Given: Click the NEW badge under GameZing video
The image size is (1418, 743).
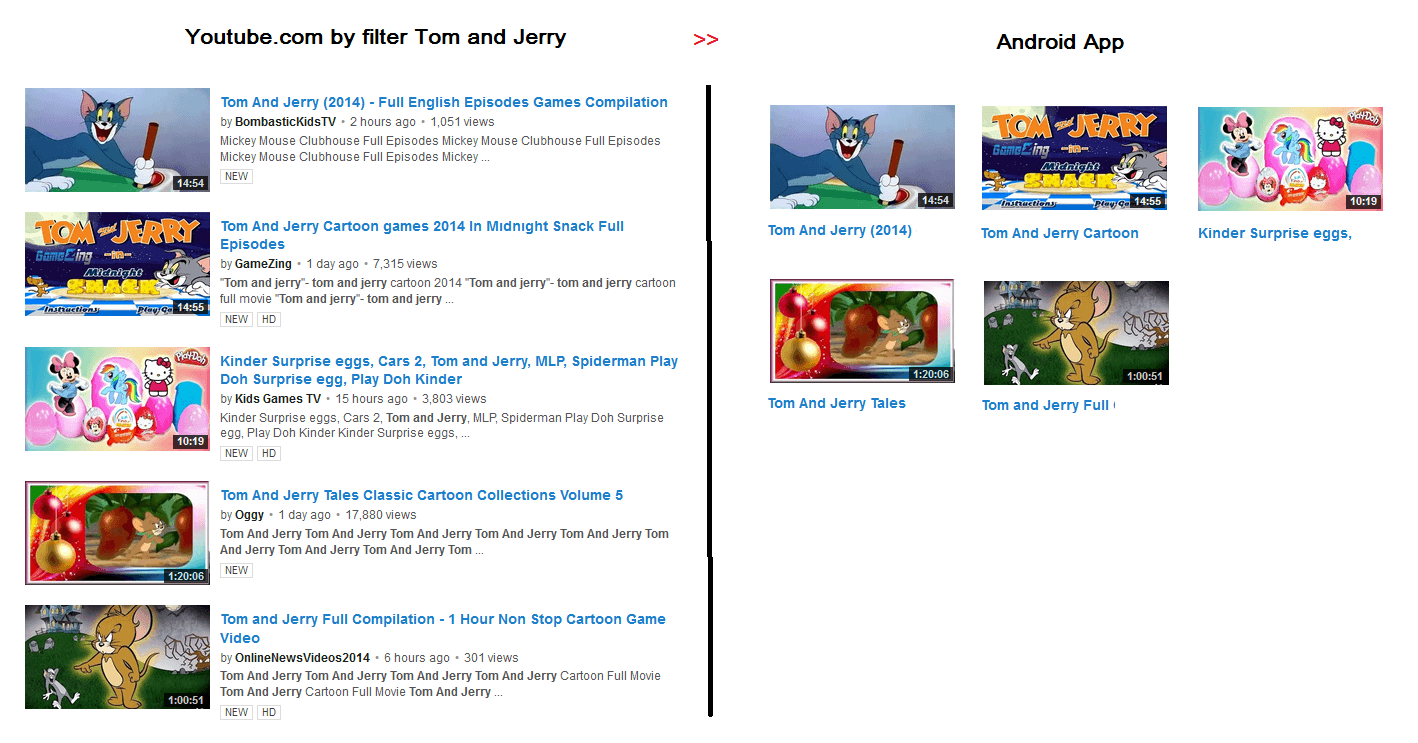Looking at the screenshot, I should pyautogui.click(x=236, y=319).
